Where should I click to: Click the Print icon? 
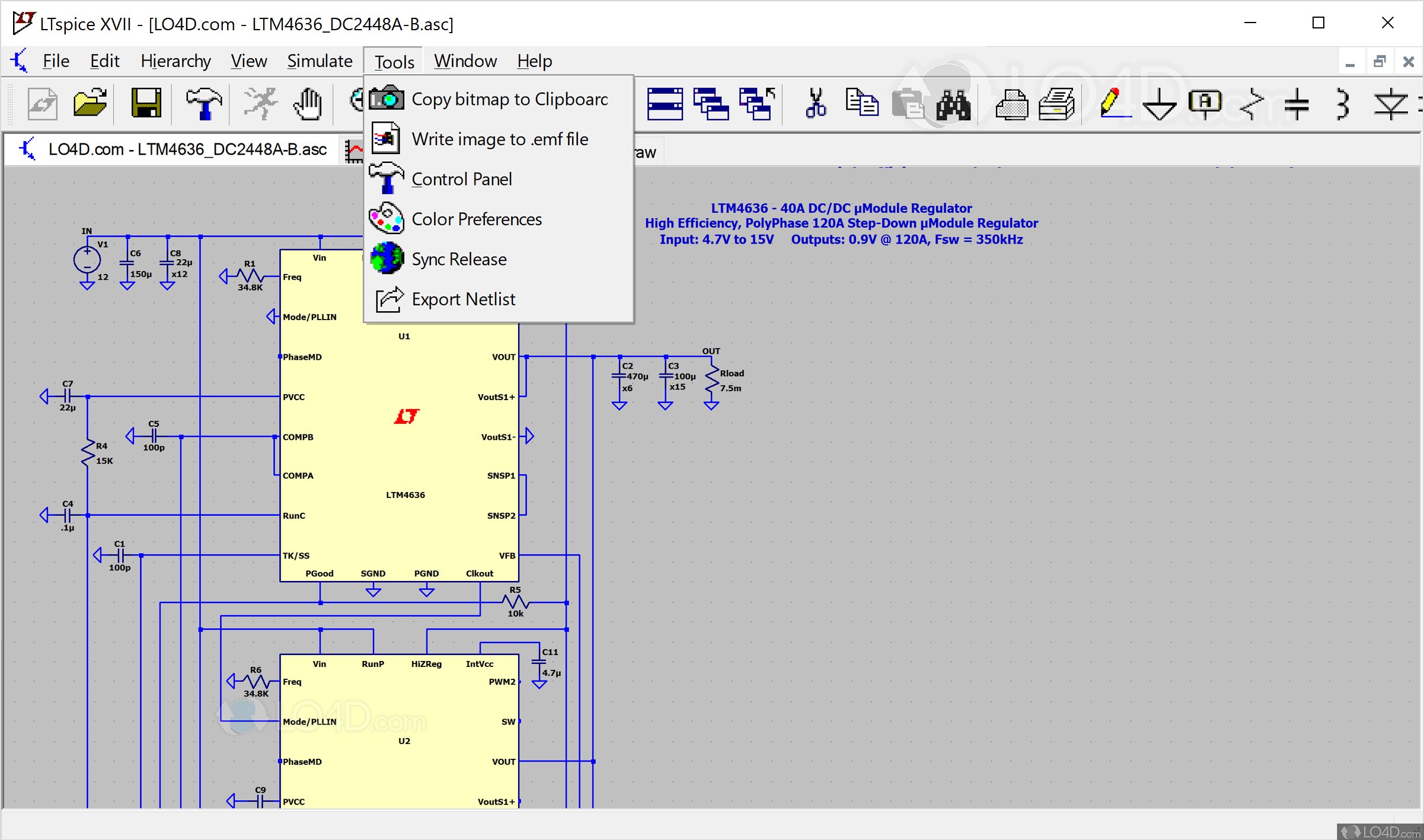[1011, 104]
